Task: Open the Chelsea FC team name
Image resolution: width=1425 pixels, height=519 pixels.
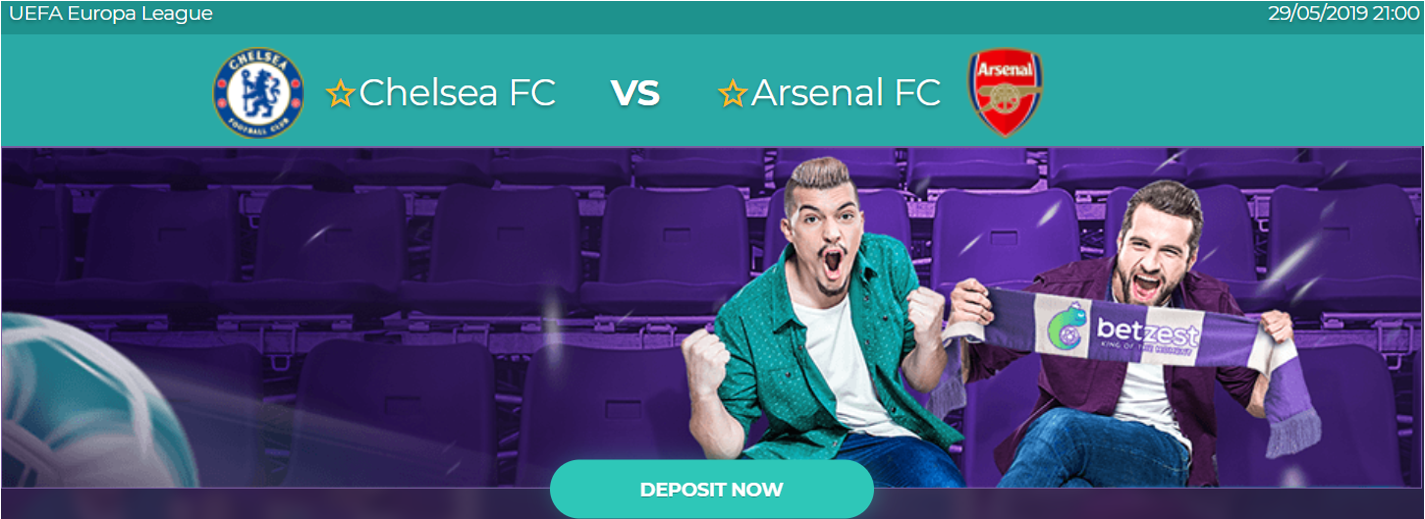Action: (x=457, y=93)
